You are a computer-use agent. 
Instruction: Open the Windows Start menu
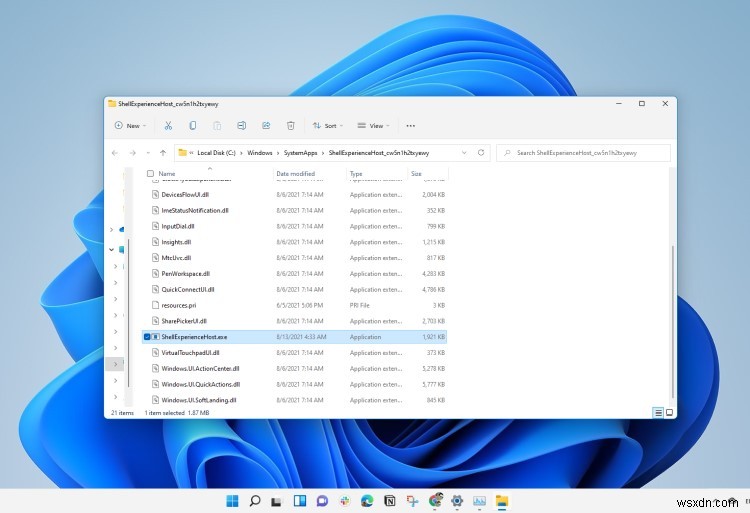(232, 501)
